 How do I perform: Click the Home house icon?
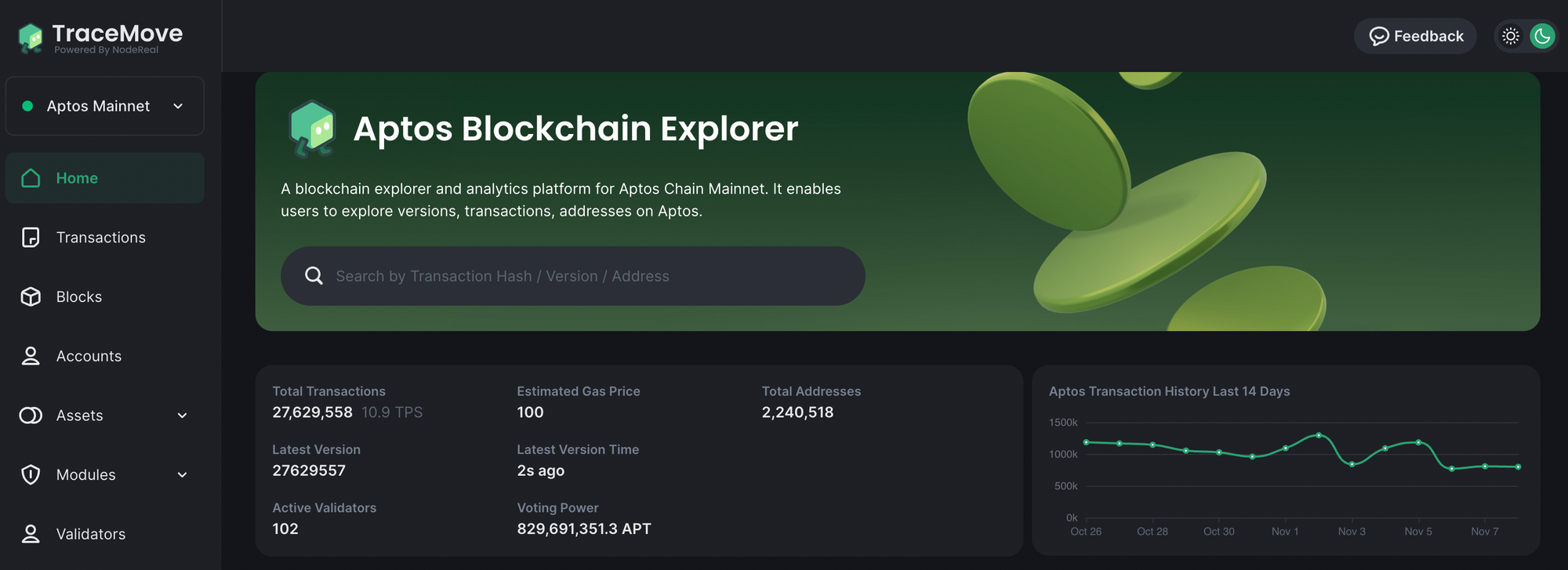pos(31,178)
